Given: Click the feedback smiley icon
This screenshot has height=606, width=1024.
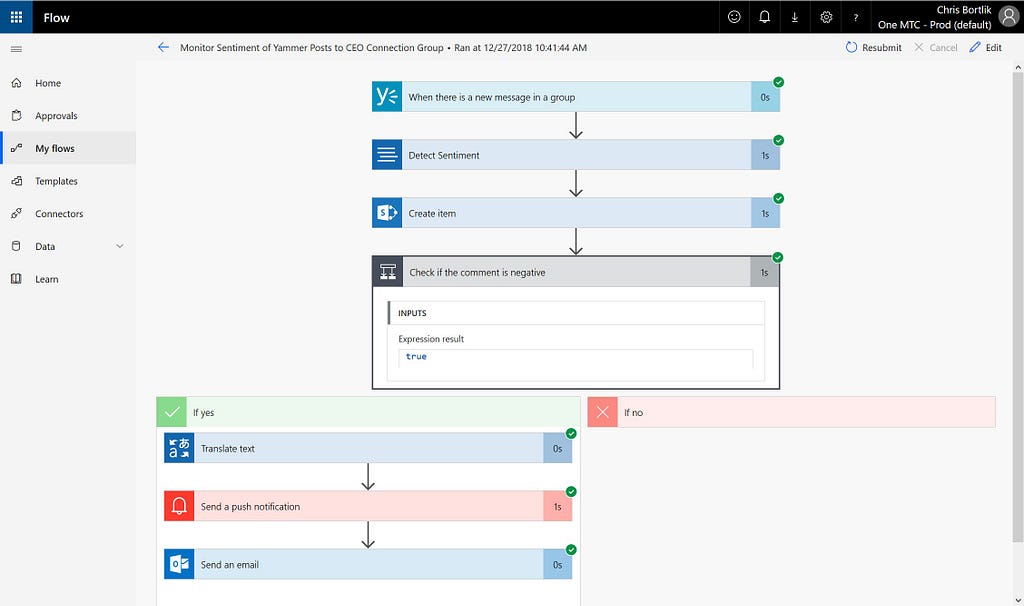Looking at the screenshot, I should 734,17.
